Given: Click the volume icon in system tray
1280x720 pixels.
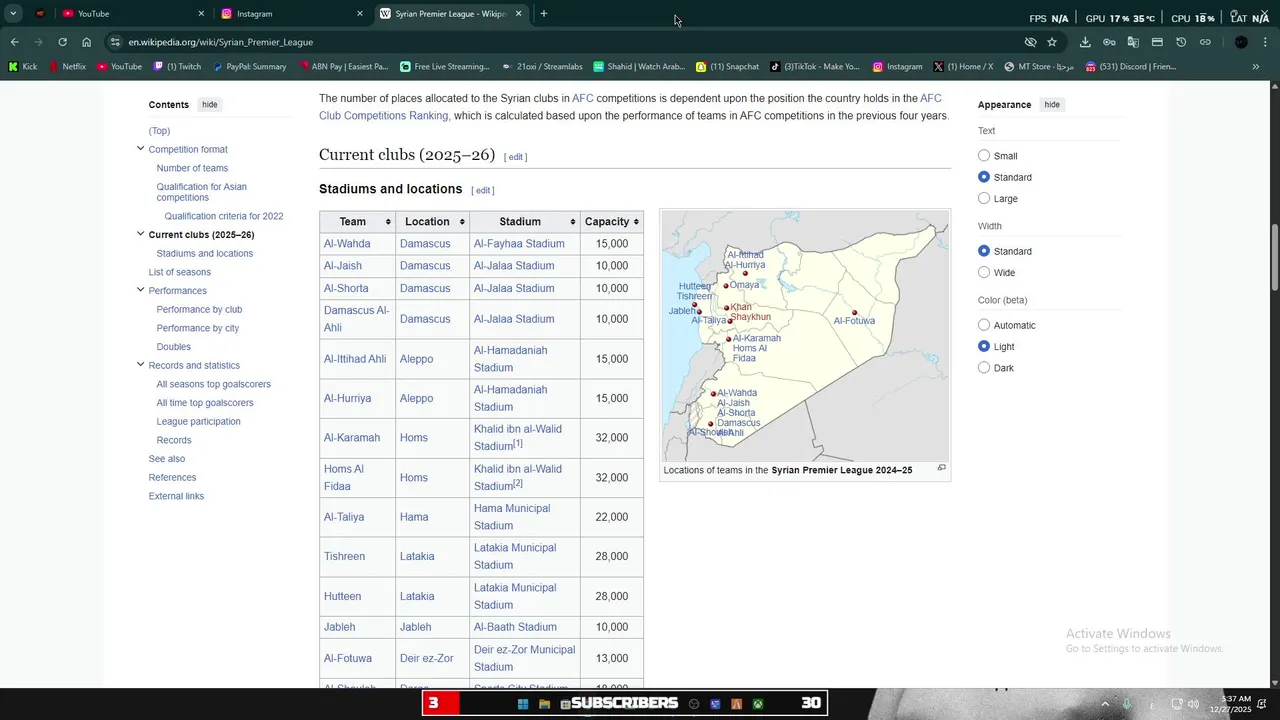Looking at the screenshot, I should pyautogui.click(x=1193, y=704).
